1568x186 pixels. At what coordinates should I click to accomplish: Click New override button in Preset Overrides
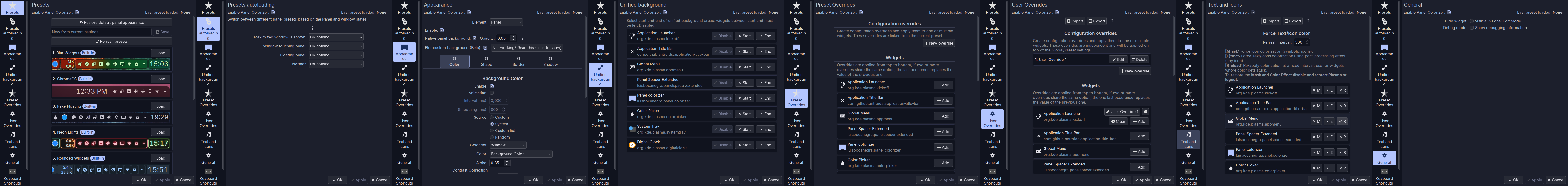[x=939, y=43]
